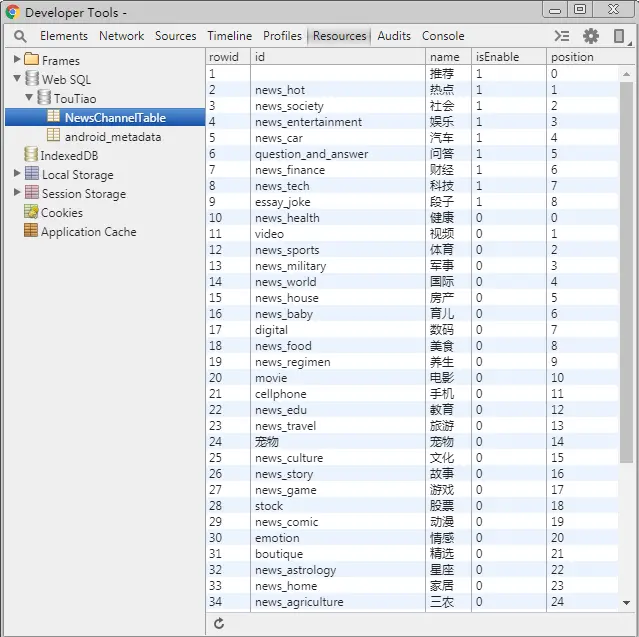Click the news_hot id cell
The width and height of the screenshot is (639, 637).
[x=338, y=90]
